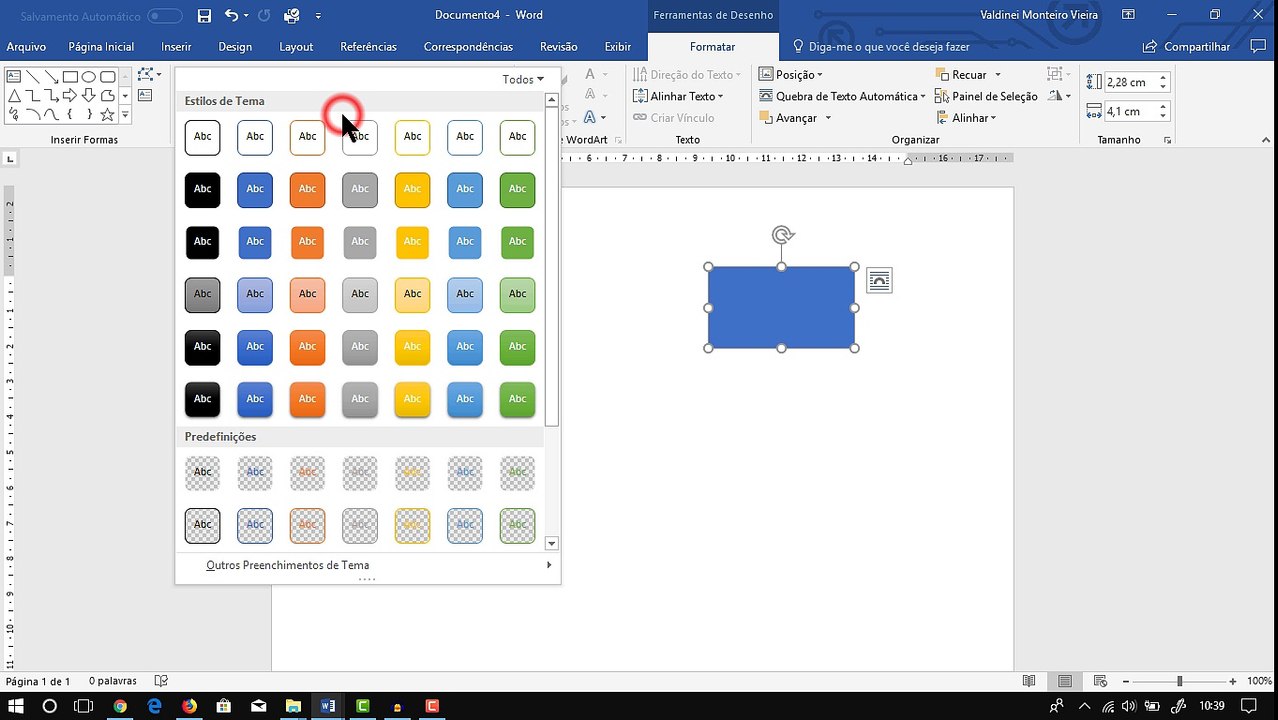Click zoom in plus button

(x=1232, y=681)
